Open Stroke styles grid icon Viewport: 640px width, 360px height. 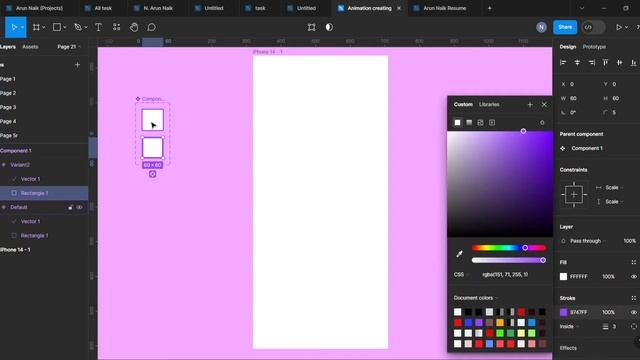pyautogui.click(x=633, y=298)
